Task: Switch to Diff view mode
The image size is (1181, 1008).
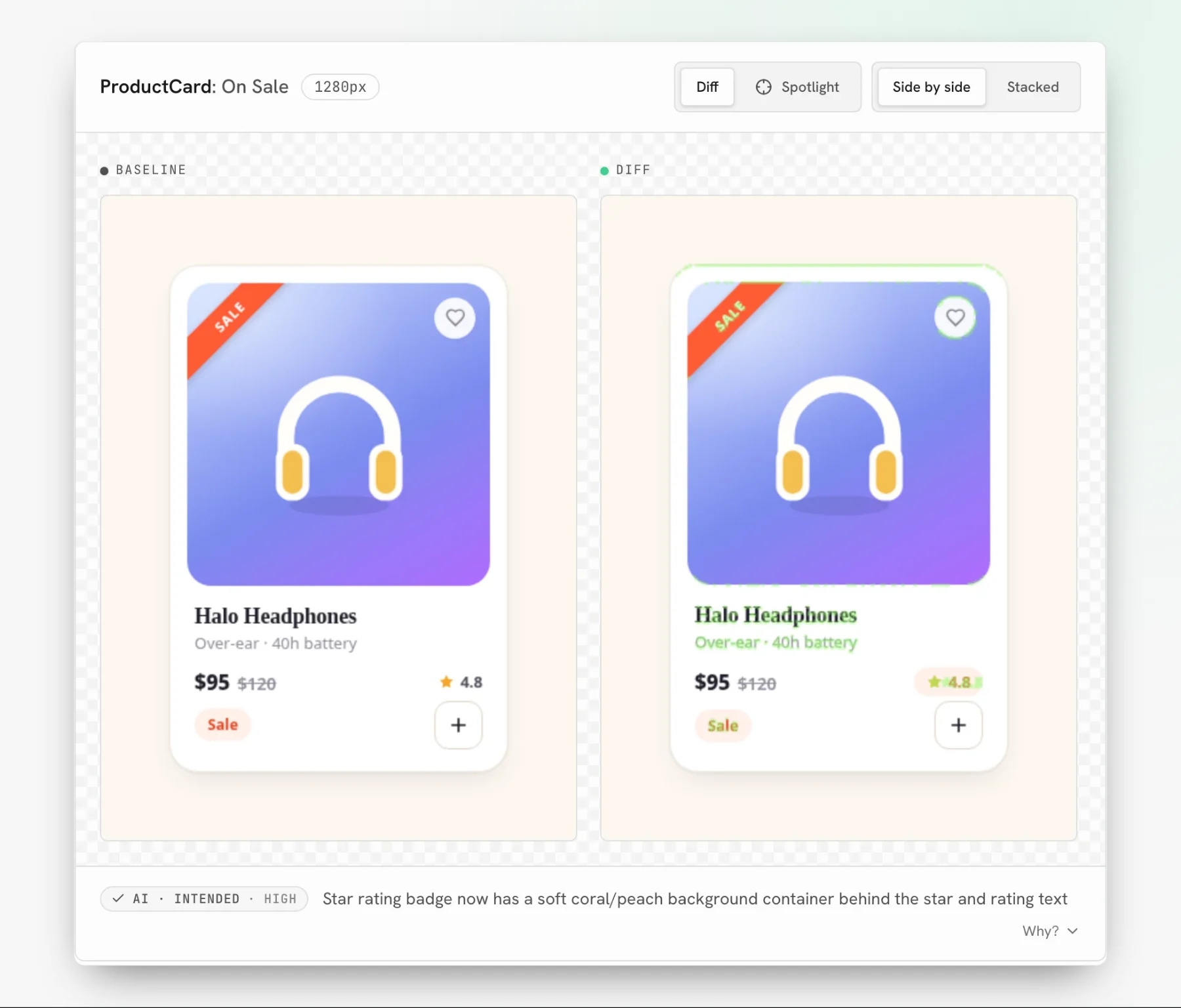Action: point(707,87)
